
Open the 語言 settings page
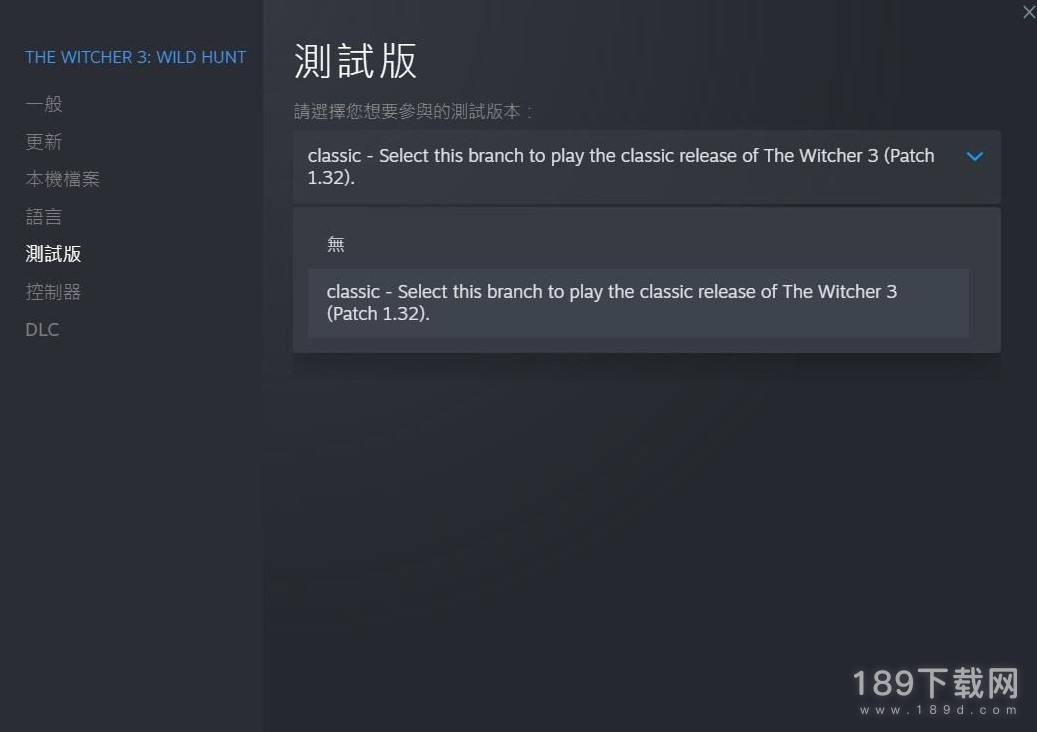[44, 216]
